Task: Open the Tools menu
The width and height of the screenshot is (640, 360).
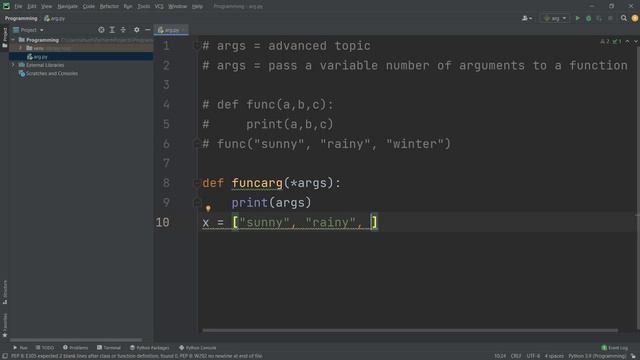Action: pos(143,7)
